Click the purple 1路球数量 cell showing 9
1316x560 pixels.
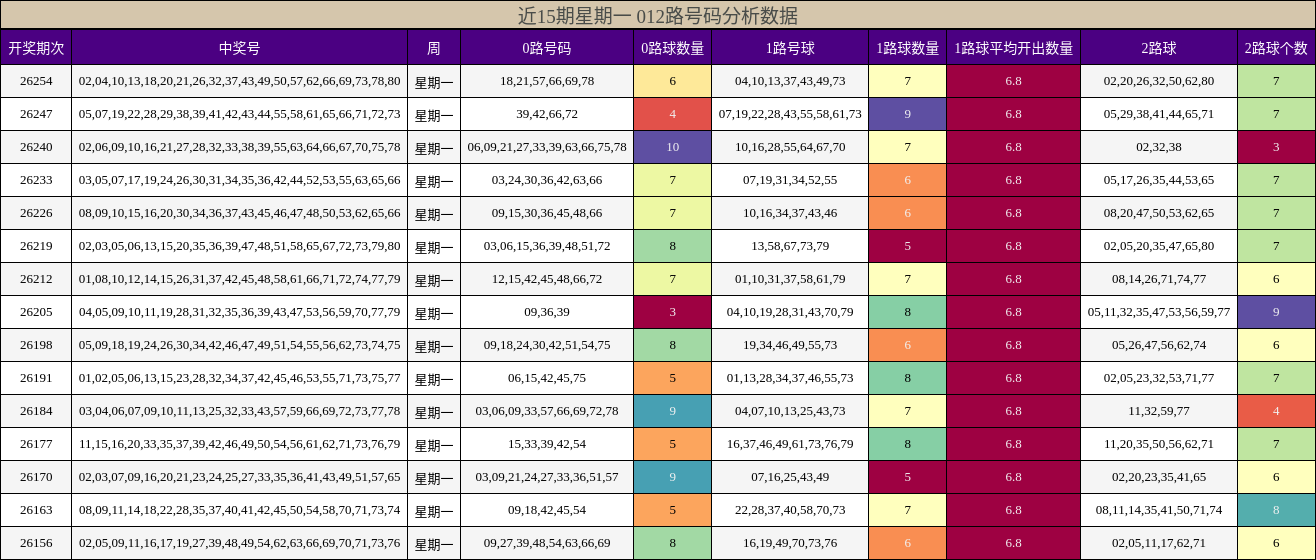click(908, 114)
